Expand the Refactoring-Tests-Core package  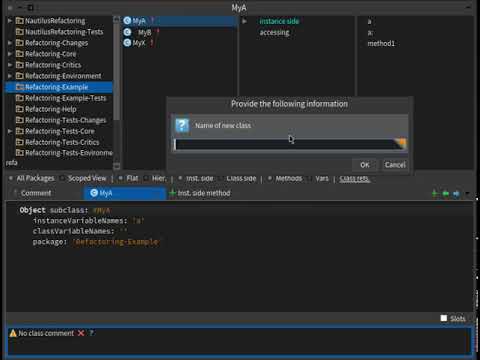click(10, 131)
